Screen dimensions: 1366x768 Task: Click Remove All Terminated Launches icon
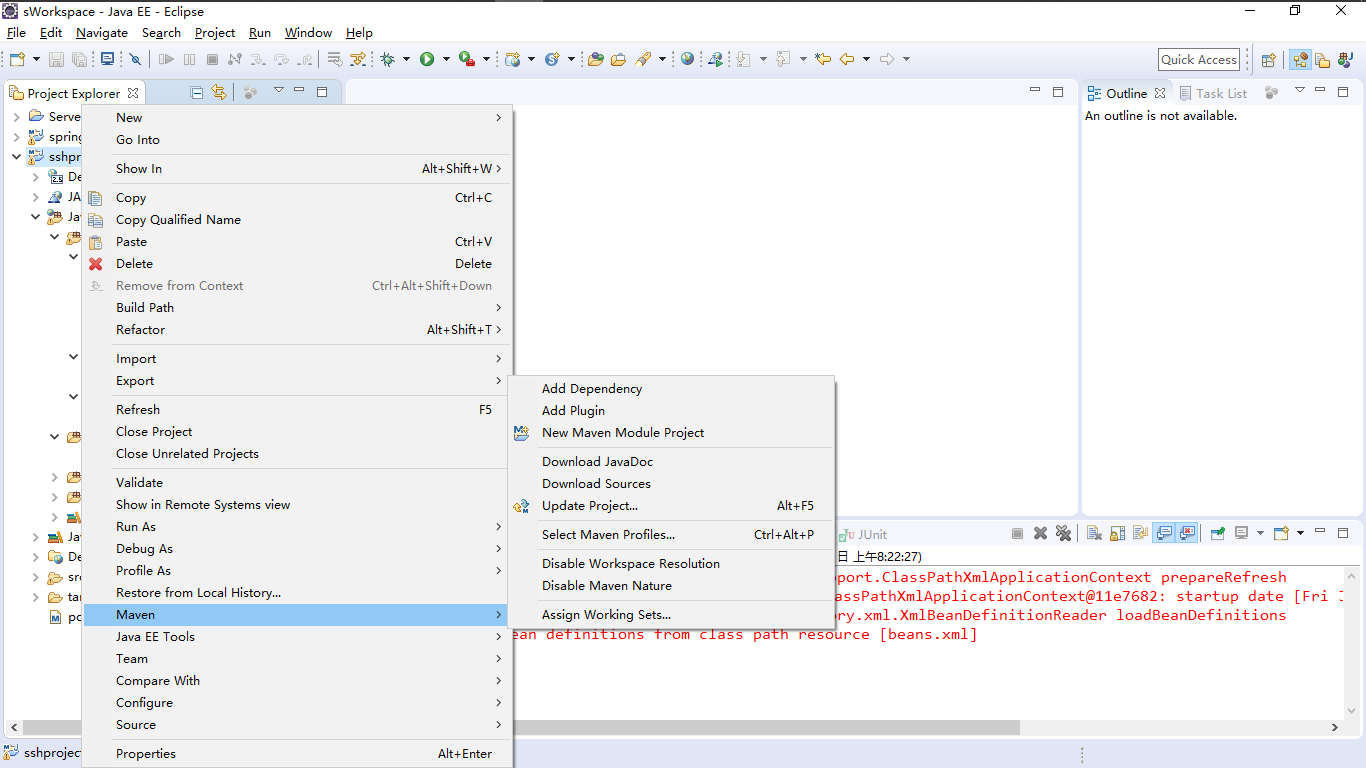(x=1063, y=533)
